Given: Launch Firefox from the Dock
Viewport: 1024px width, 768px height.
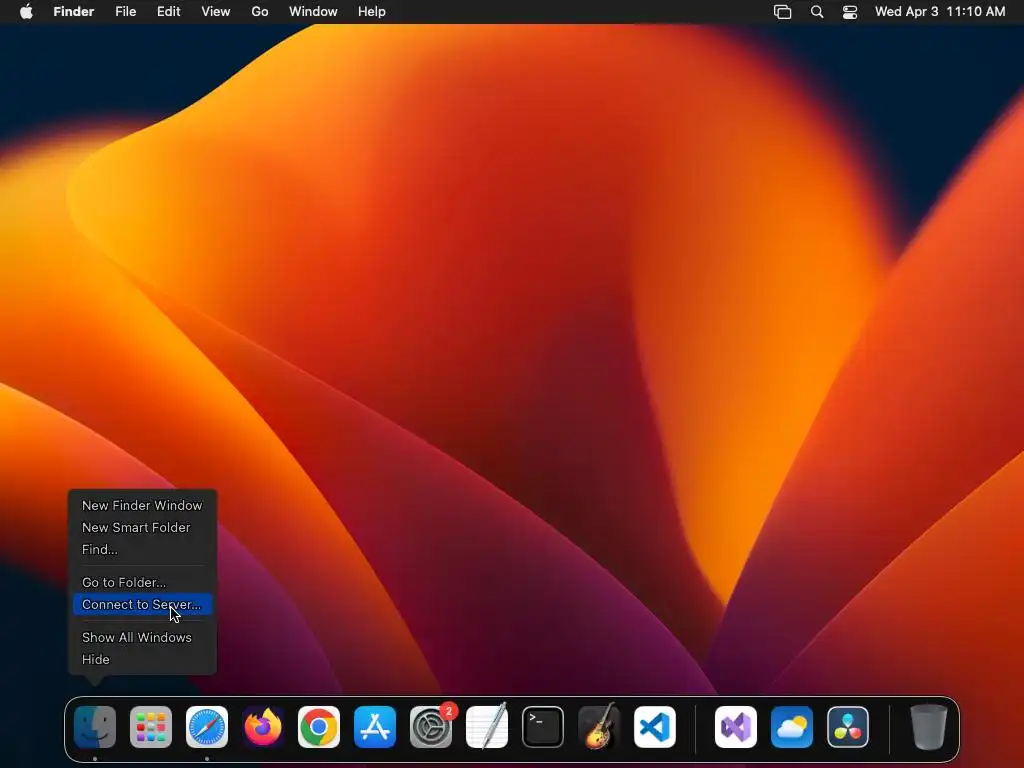Looking at the screenshot, I should [263, 727].
